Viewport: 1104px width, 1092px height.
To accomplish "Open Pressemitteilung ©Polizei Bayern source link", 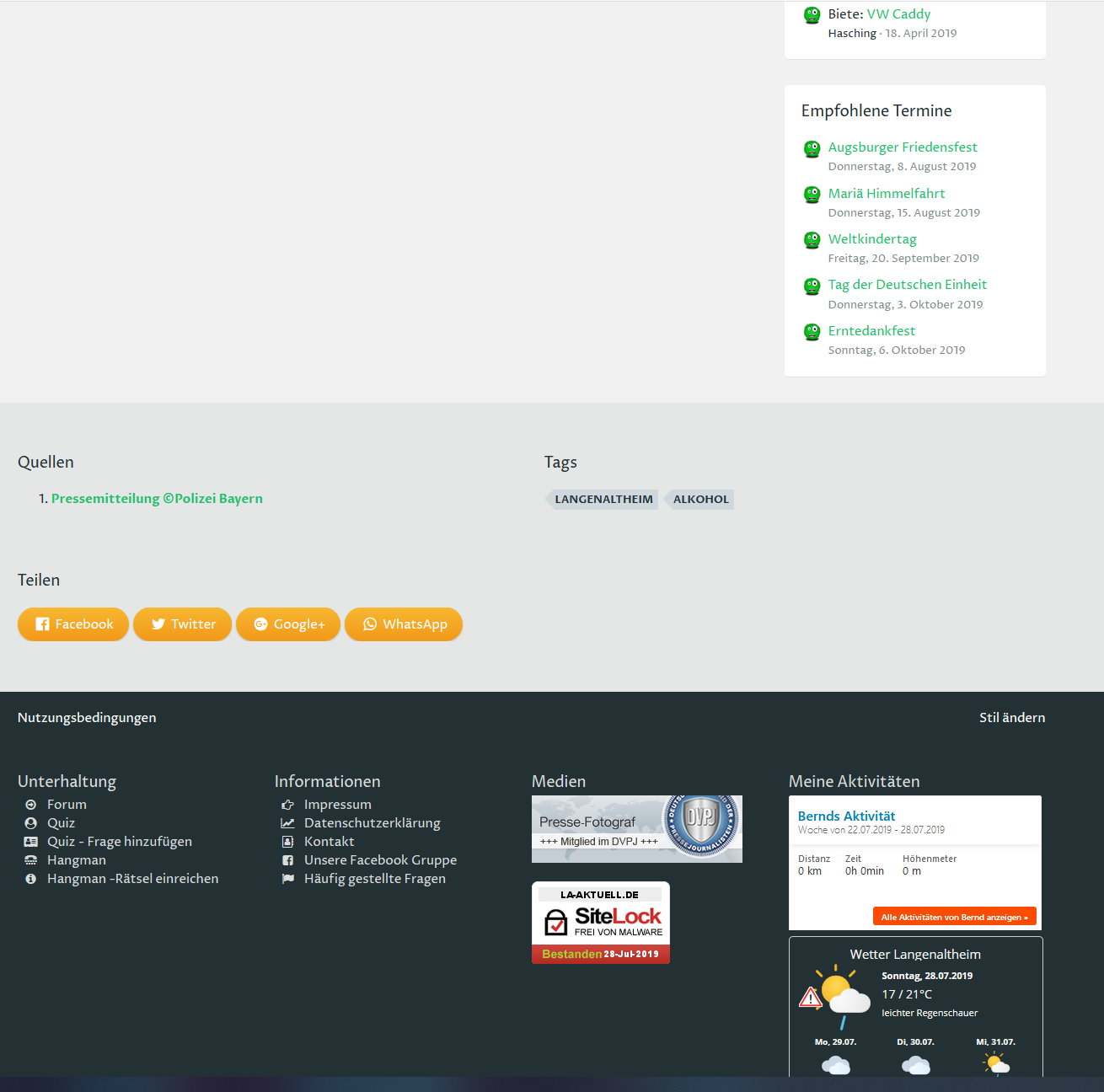I will pyautogui.click(x=157, y=499).
